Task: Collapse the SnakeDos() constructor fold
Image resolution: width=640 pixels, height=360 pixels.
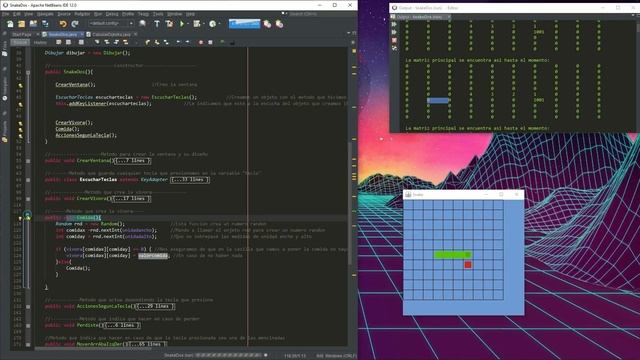Action: (x=28, y=72)
